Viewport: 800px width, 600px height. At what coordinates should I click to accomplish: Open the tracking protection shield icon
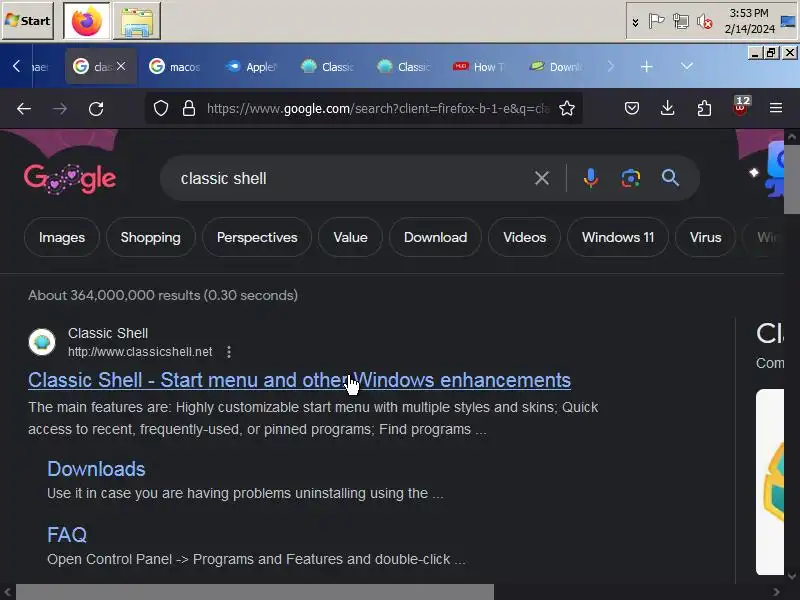[x=161, y=108]
